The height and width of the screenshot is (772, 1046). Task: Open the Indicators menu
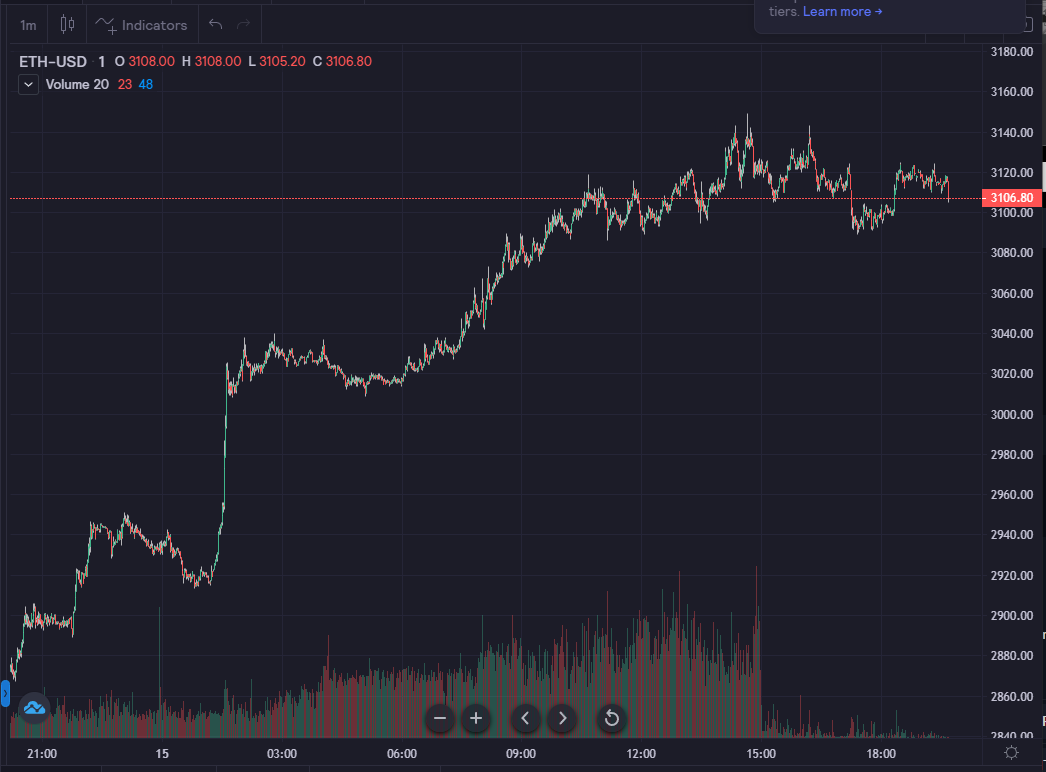pyautogui.click(x=141, y=25)
